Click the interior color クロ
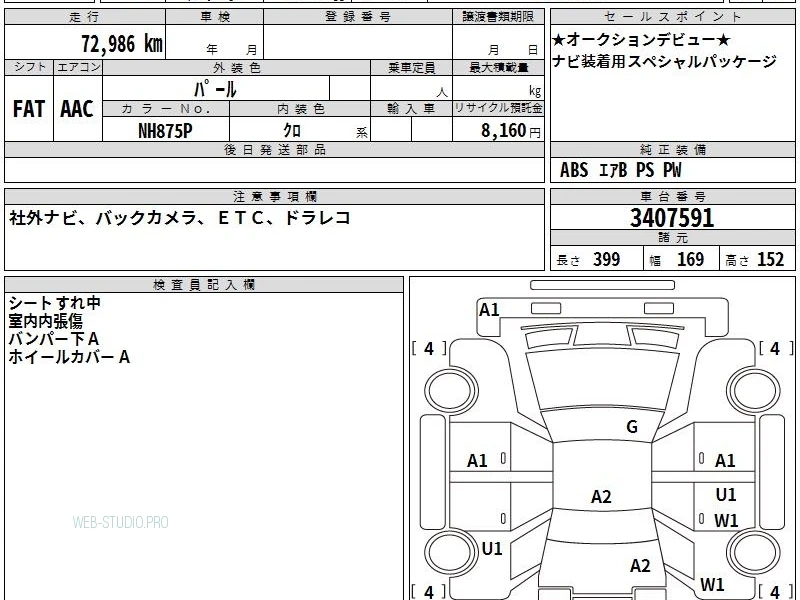 pyautogui.click(x=292, y=131)
